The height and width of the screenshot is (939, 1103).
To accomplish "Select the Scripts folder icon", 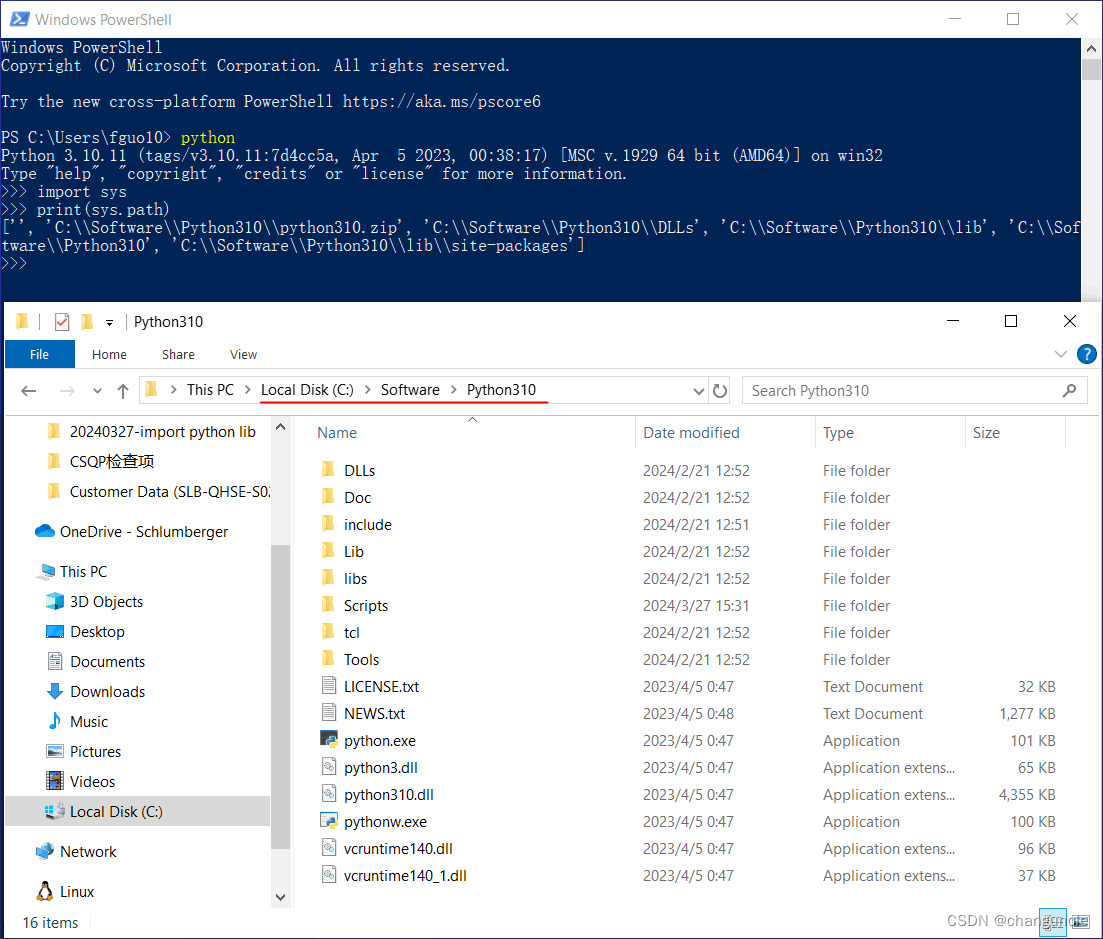I will 328,604.
